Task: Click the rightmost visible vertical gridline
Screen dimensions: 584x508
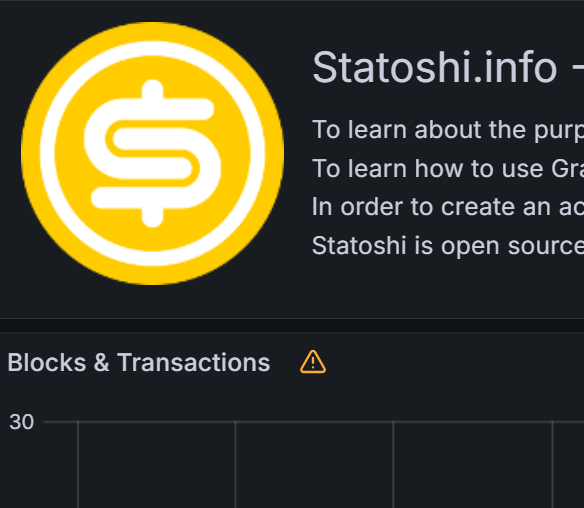Action: [x=552, y=465]
